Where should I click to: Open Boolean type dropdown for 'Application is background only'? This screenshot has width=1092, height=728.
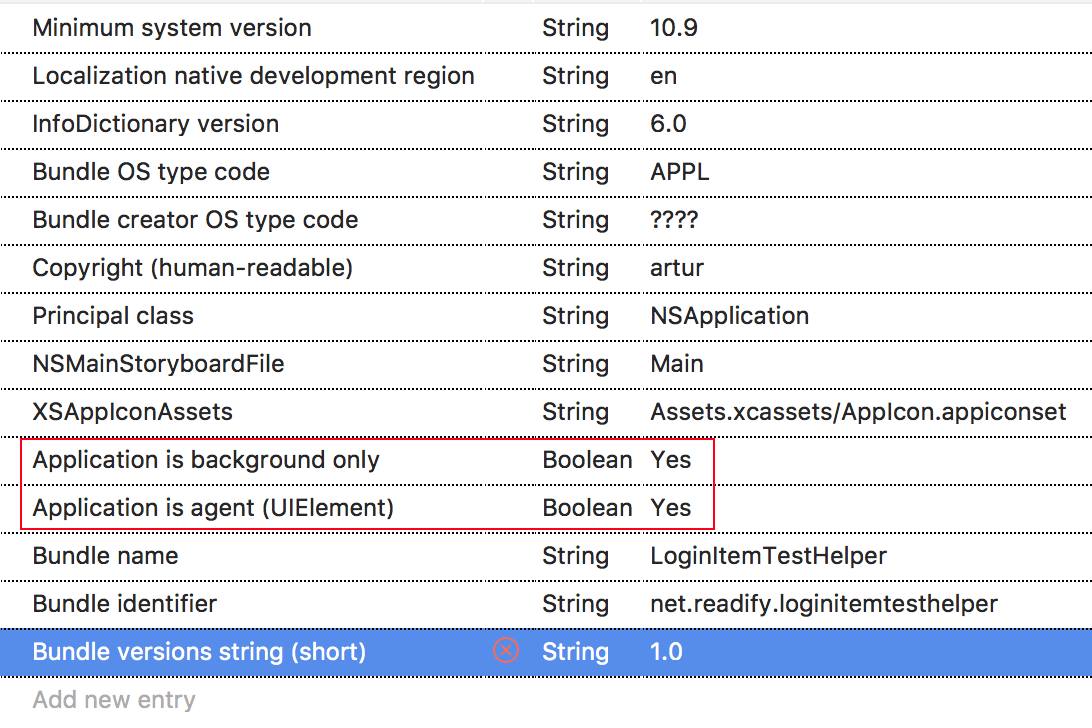[587, 460]
